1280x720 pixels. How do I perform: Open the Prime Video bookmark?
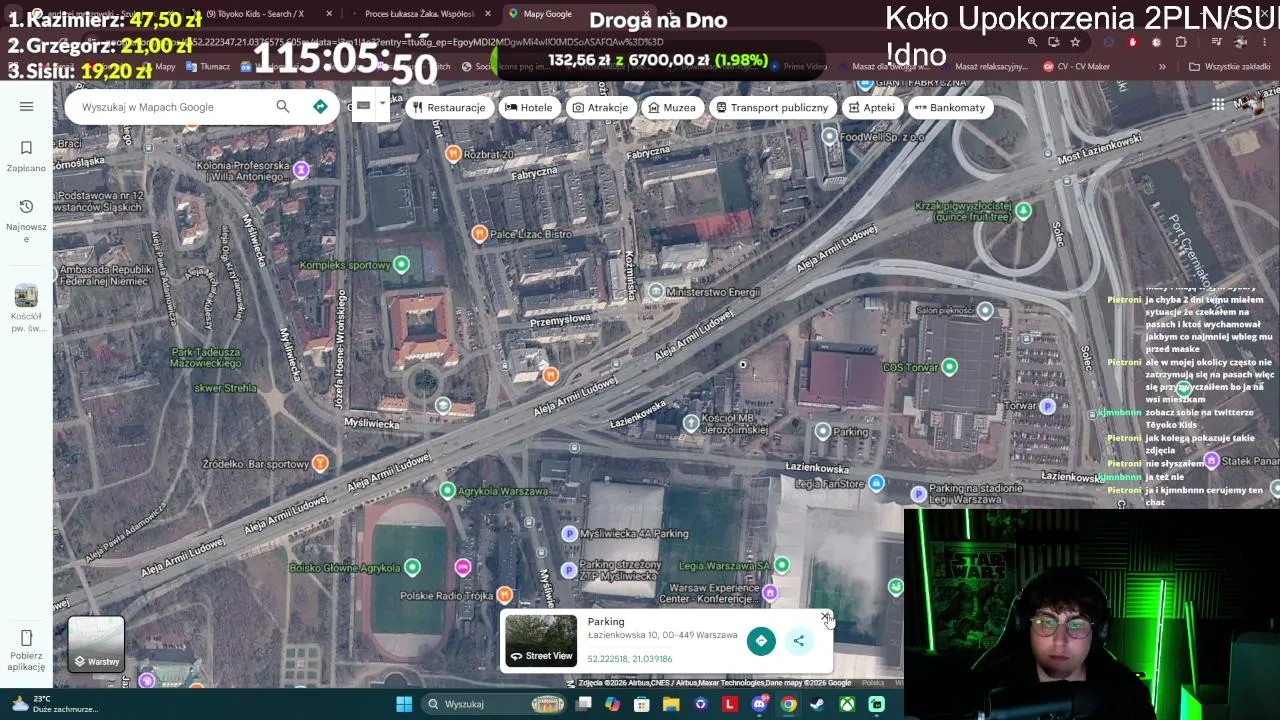[x=798, y=67]
